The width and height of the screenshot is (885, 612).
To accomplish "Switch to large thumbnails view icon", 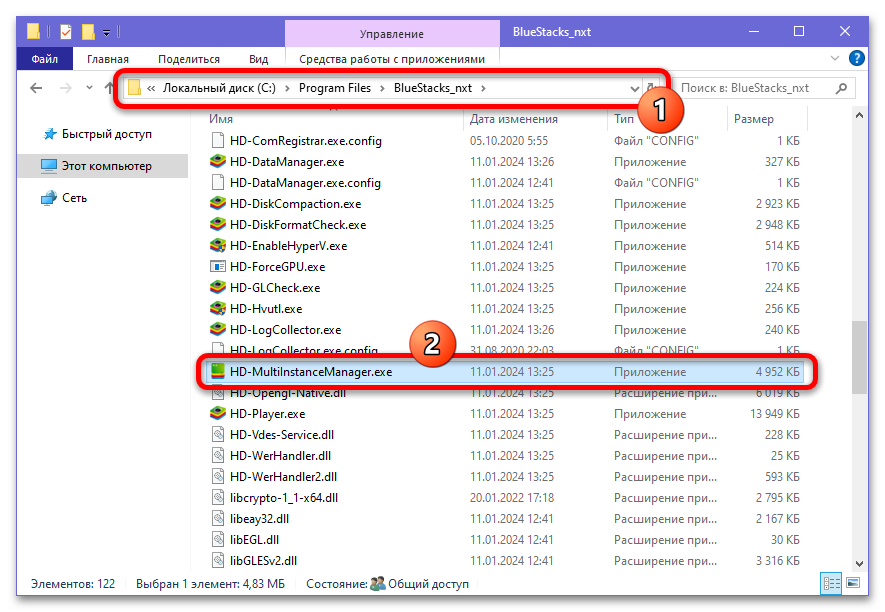I will [x=853, y=583].
